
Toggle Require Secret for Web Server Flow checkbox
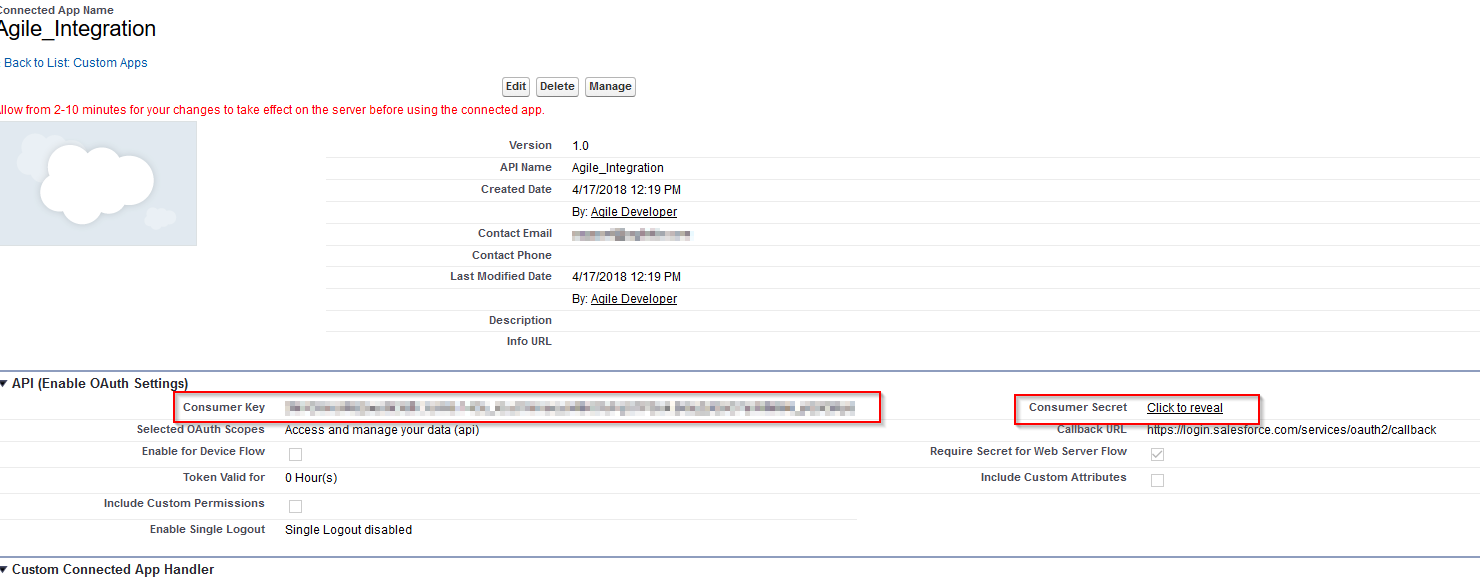click(x=1157, y=455)
